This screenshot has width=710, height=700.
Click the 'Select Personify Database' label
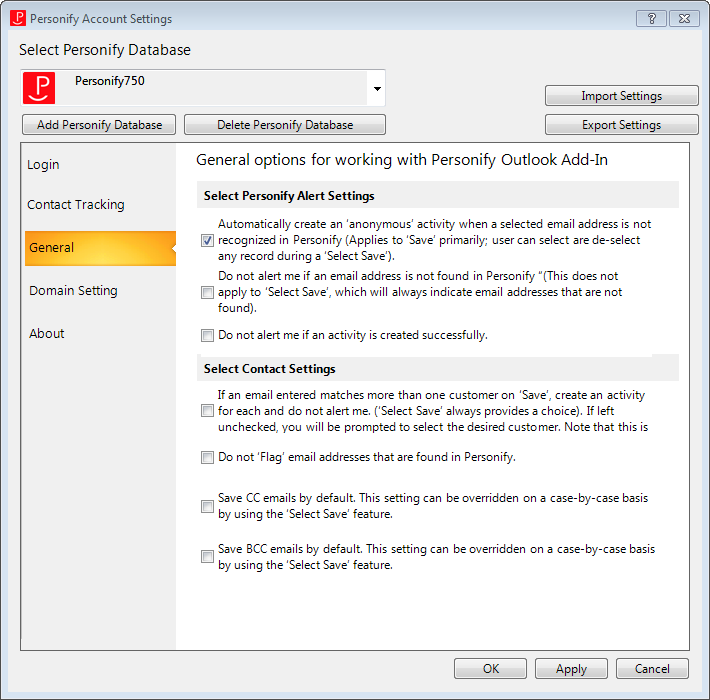tap(105, 50)
